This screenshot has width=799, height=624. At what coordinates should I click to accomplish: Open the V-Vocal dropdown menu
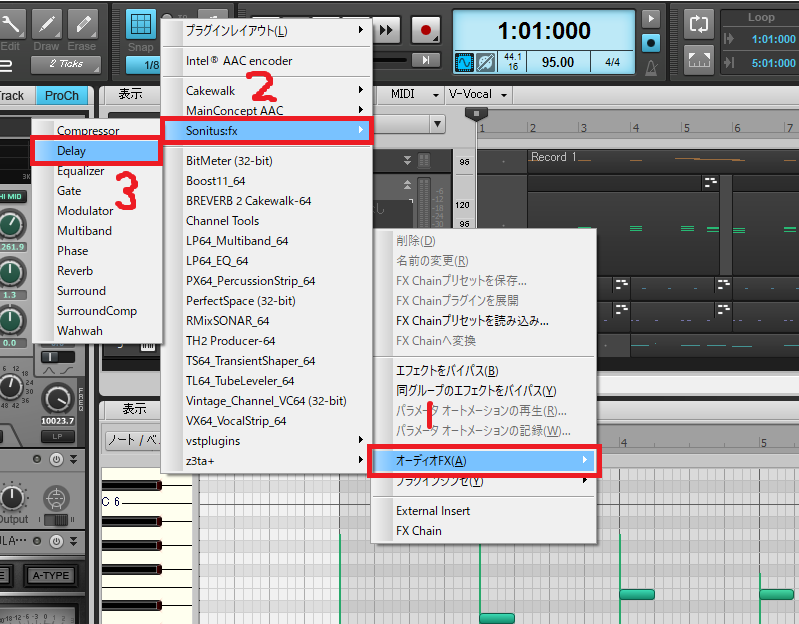[x=477, y=94]
